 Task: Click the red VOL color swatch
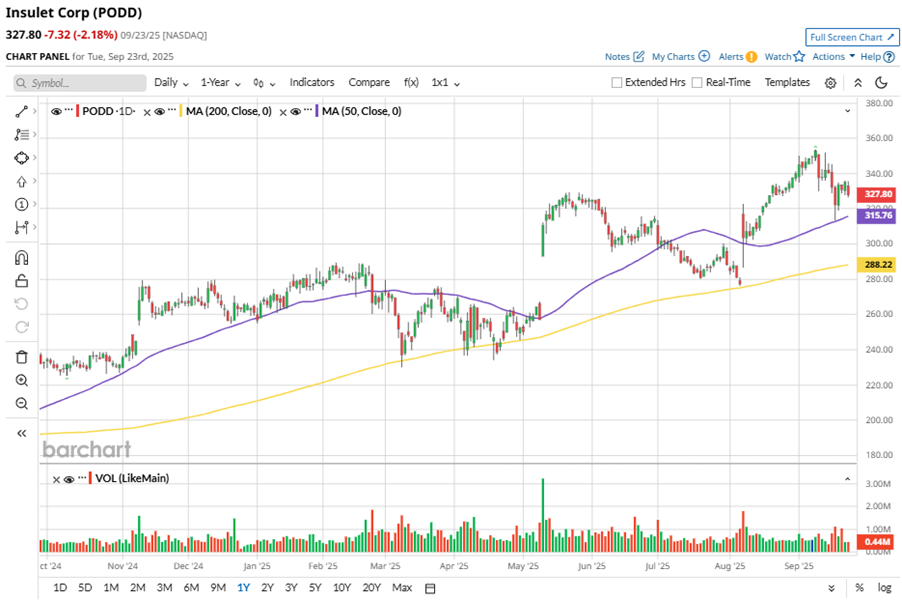(x=90, y=478)
